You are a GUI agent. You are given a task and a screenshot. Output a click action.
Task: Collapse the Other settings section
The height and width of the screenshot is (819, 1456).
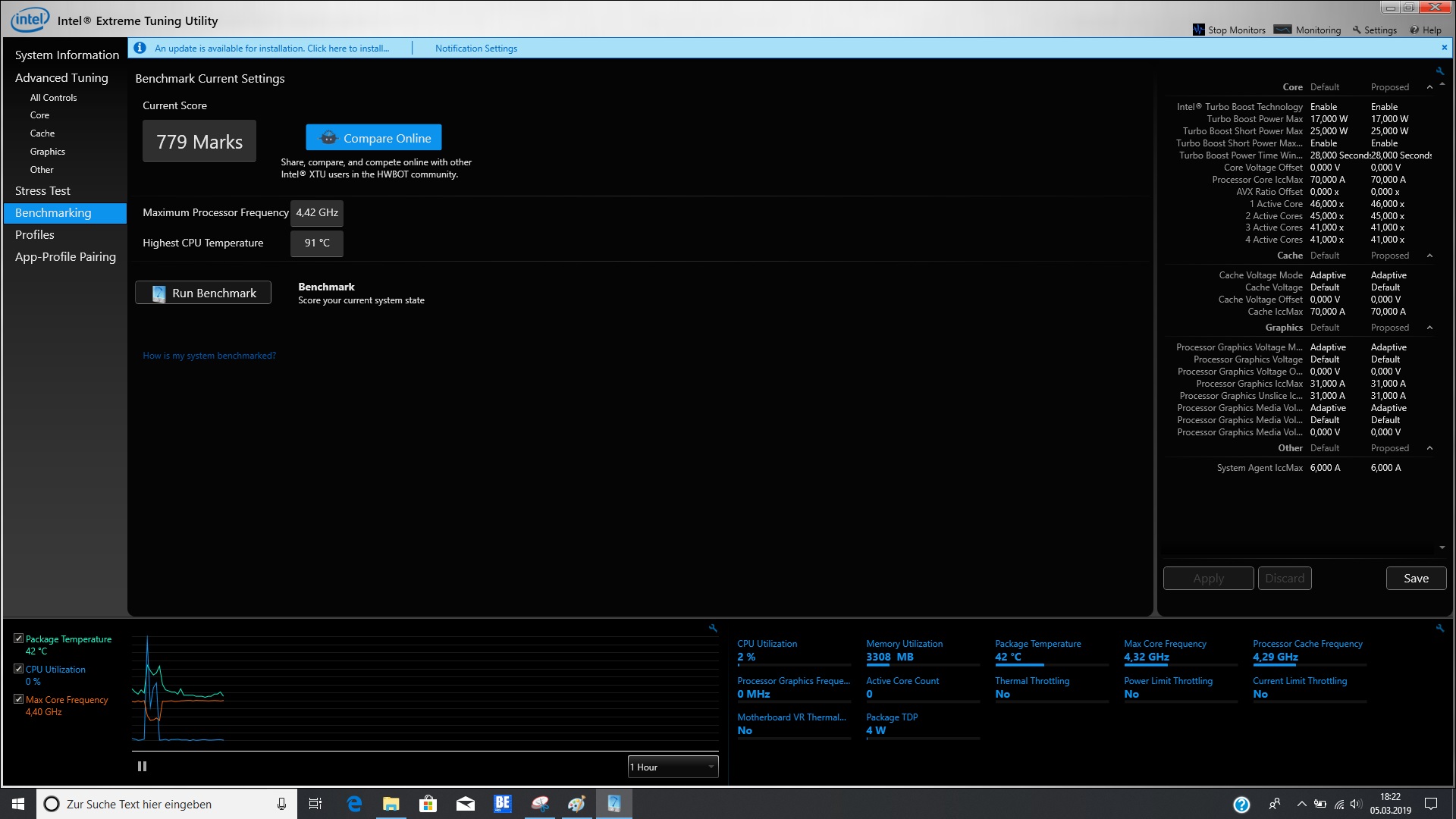click(x=1429, y=448)
